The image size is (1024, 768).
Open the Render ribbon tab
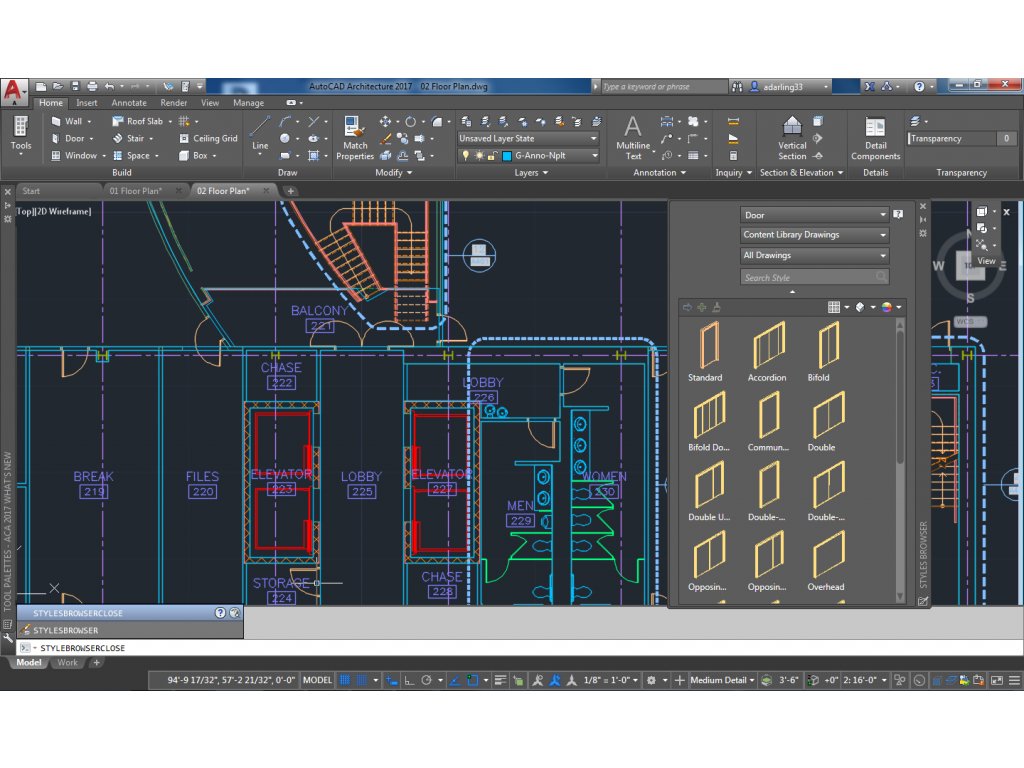pos(174,103)
